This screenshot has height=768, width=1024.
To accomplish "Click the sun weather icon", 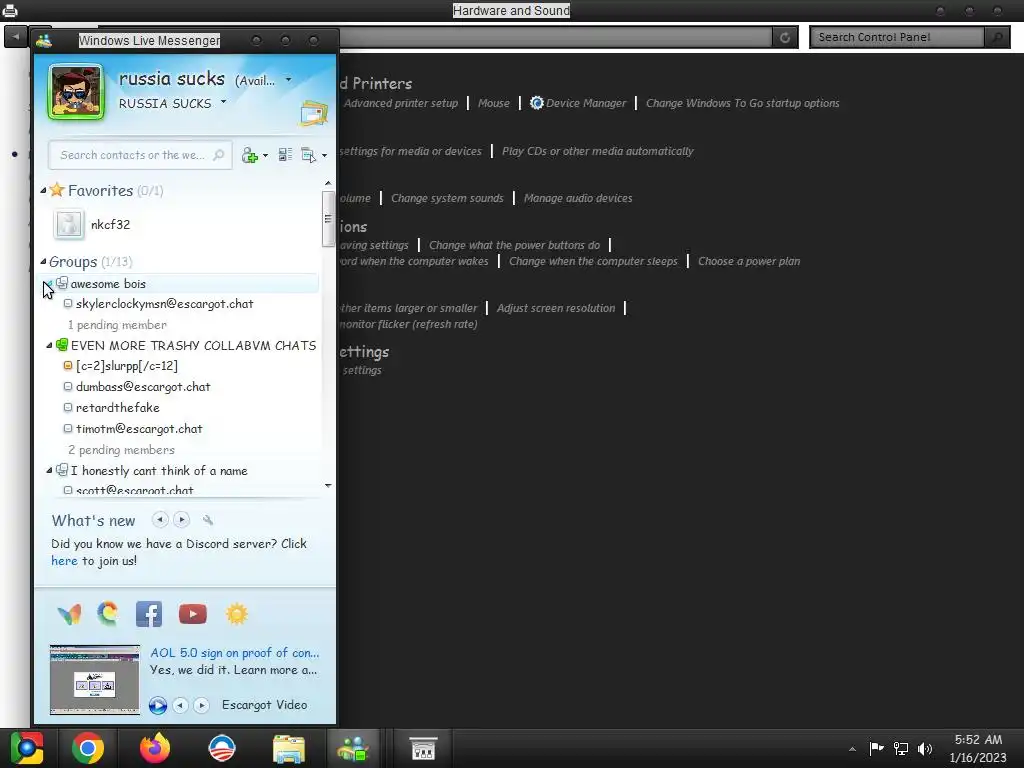I will coord(236,615).
